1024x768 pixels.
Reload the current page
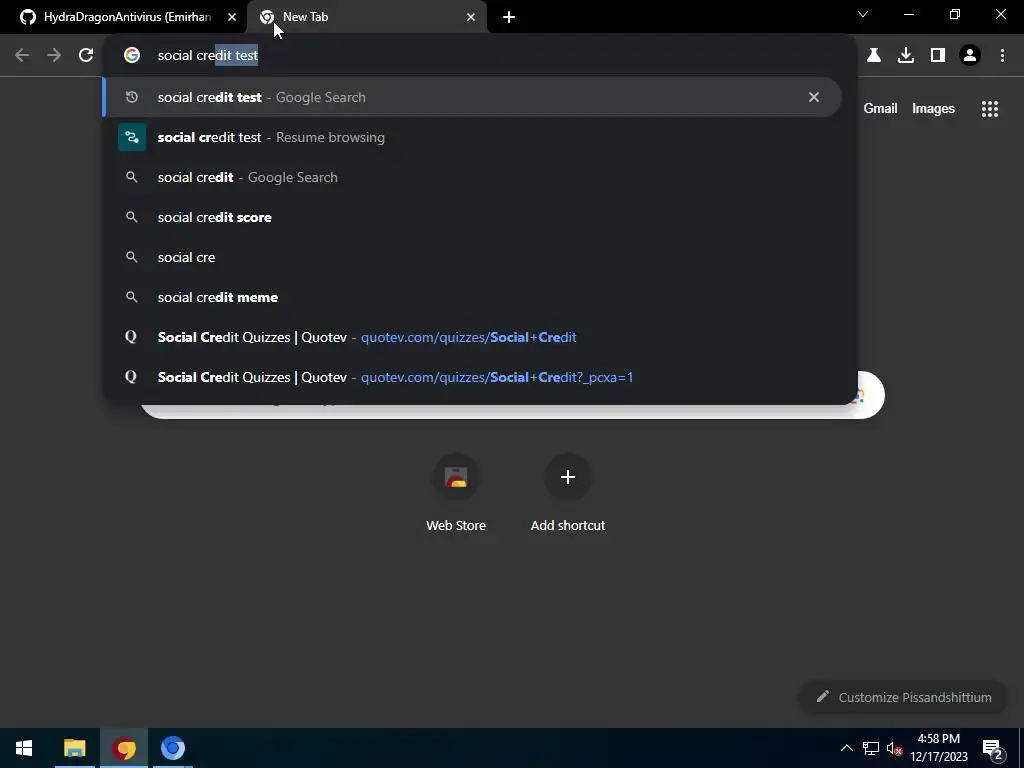click(x=86, y=56)
